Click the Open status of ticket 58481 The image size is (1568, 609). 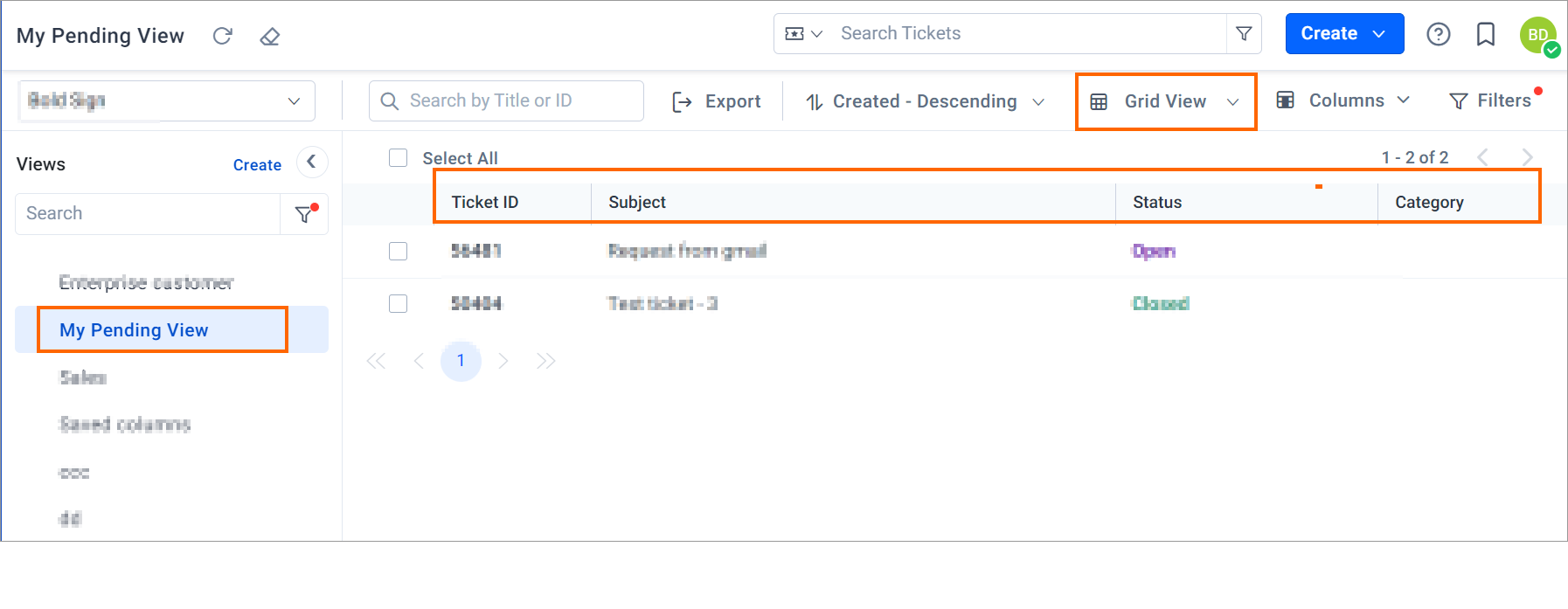[1154, 251]
